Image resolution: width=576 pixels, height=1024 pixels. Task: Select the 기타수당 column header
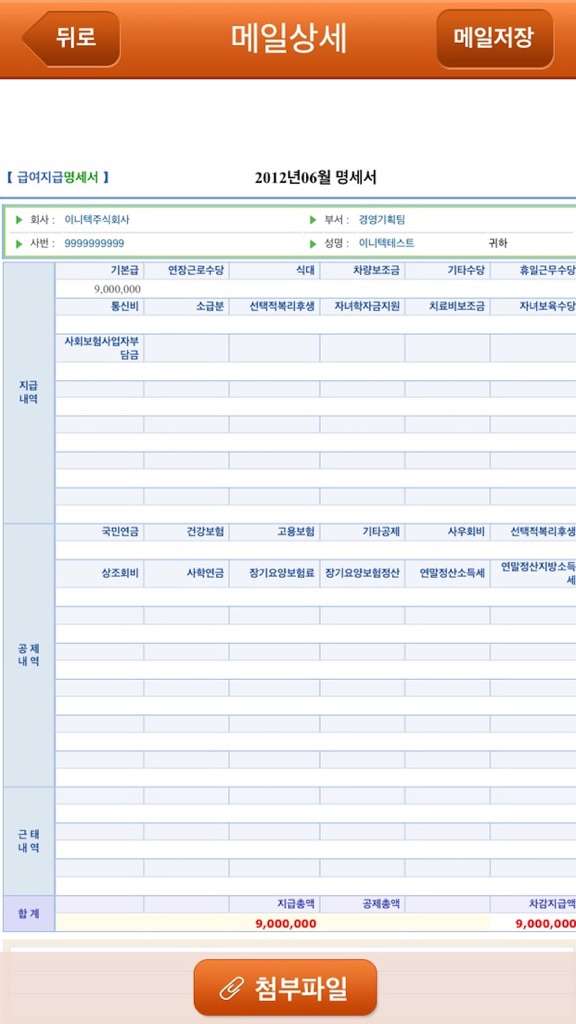447,271
